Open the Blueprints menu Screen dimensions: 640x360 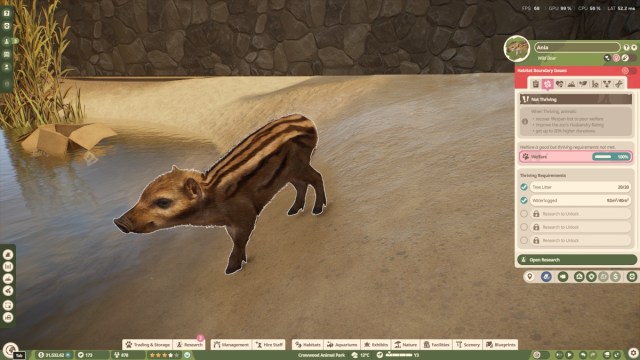[501, 344]
